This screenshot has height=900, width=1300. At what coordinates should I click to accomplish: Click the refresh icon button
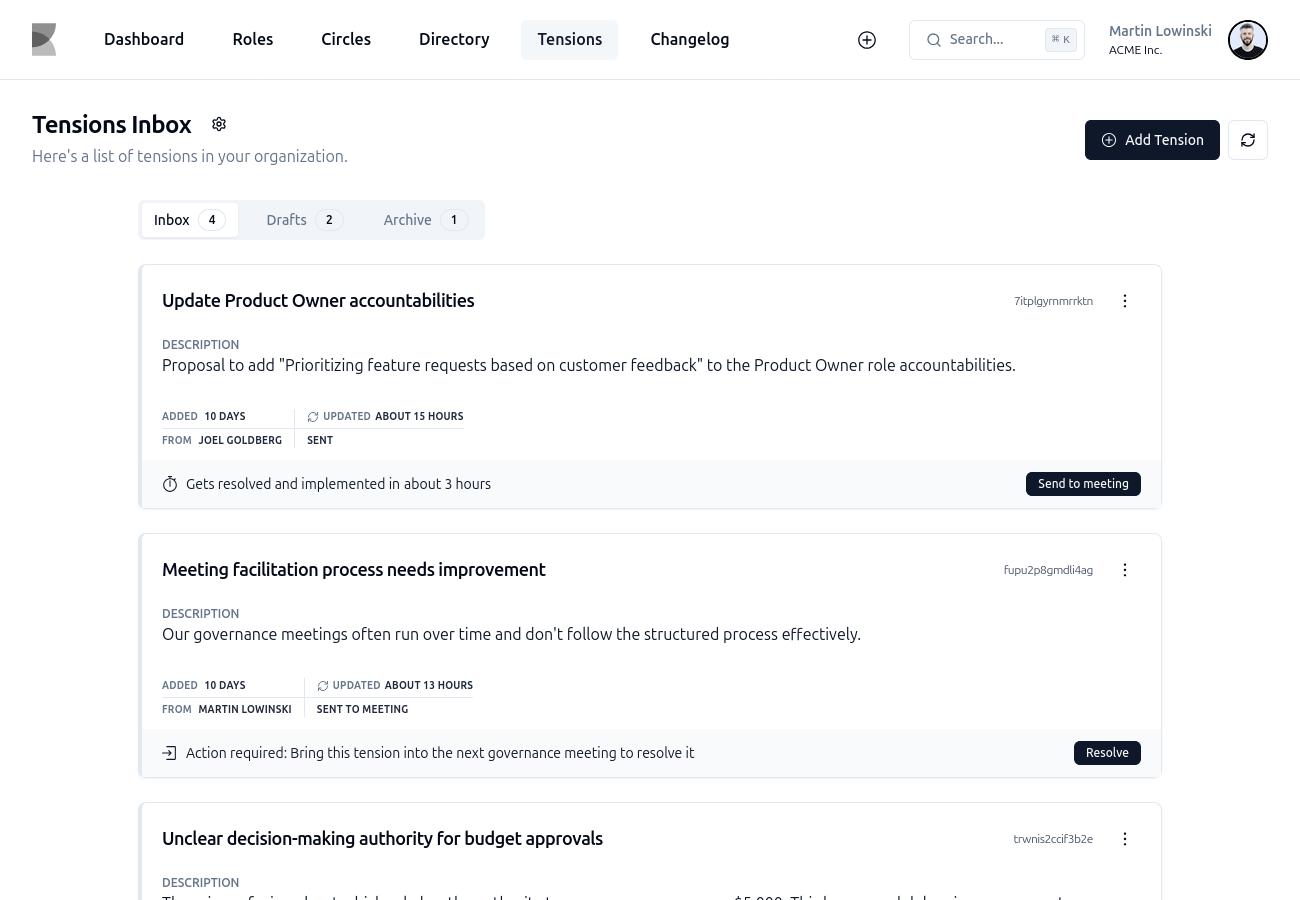[1248, 140]
